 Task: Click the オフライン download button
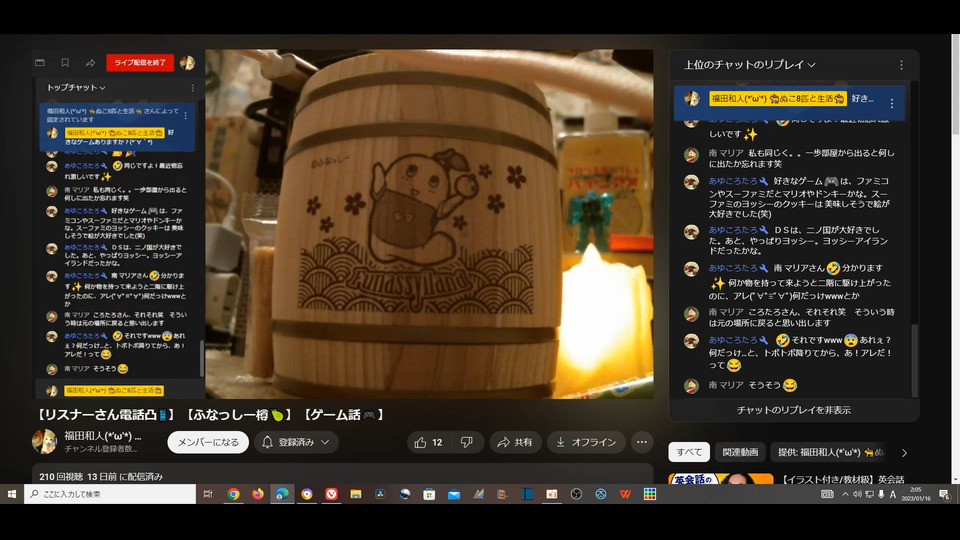(586, 442)
